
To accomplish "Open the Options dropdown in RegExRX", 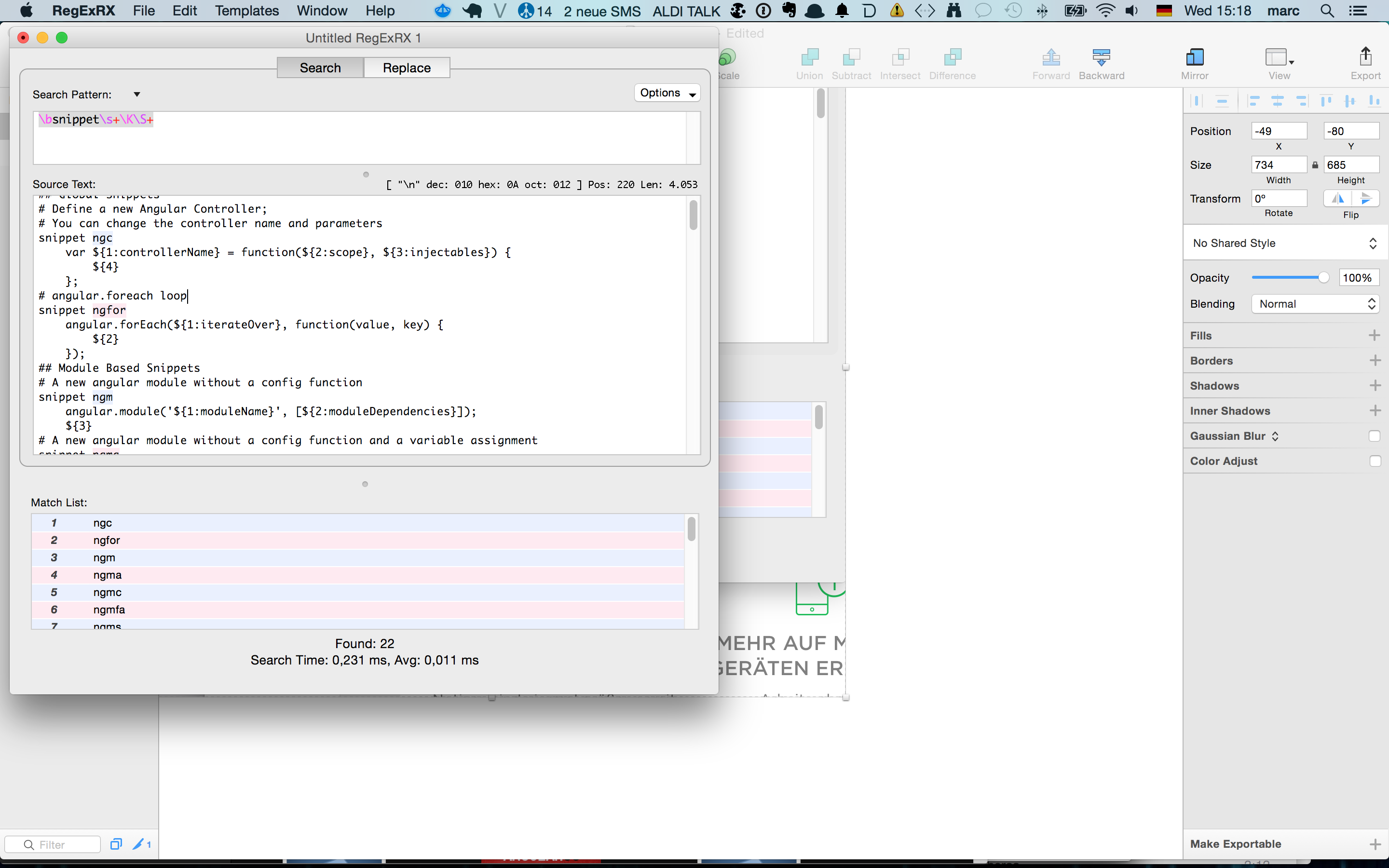I will click(x=667, y=93).
